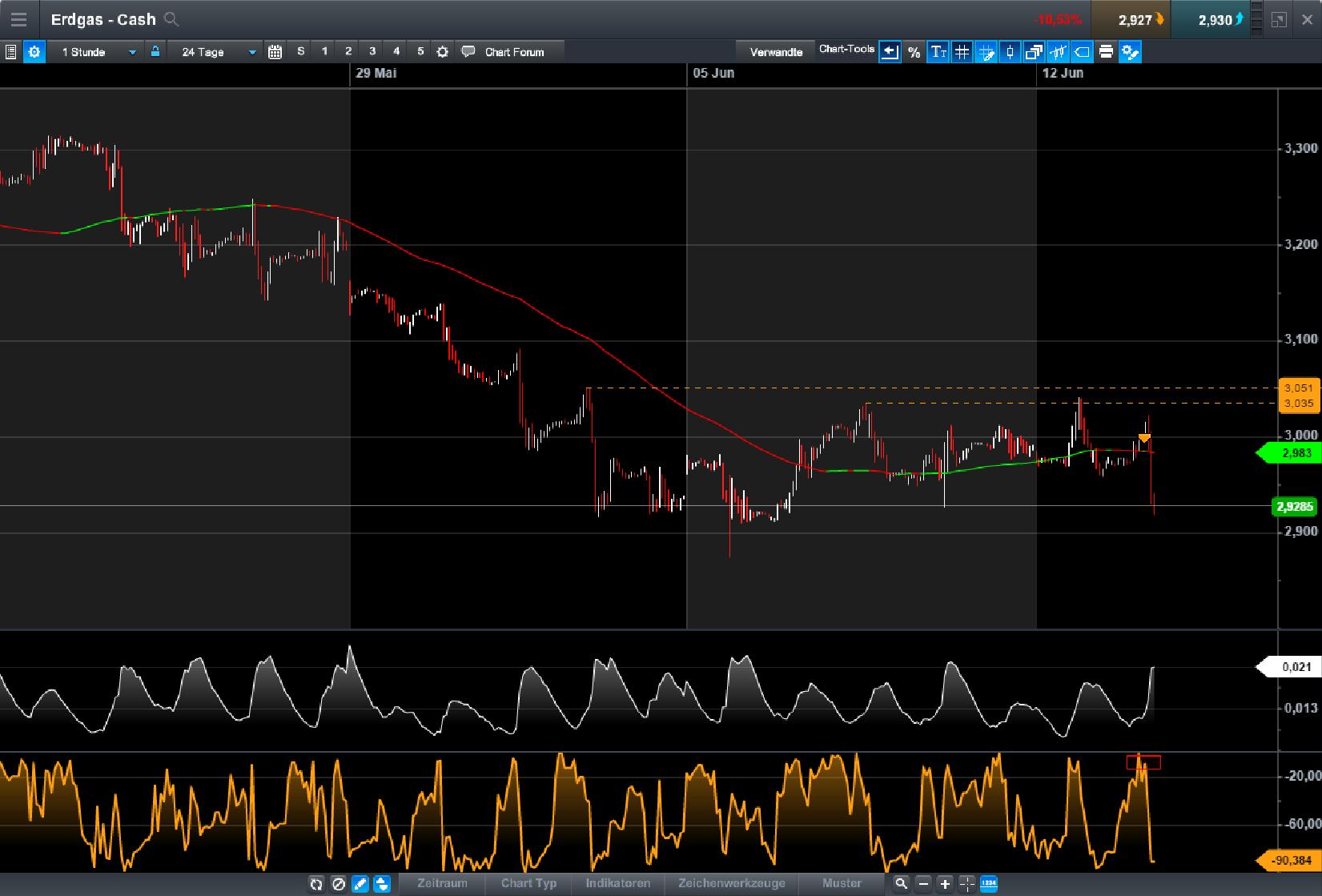Click the Erdgas - Cash search magnifier
The image size is (1322, 896).
(171, 19)
